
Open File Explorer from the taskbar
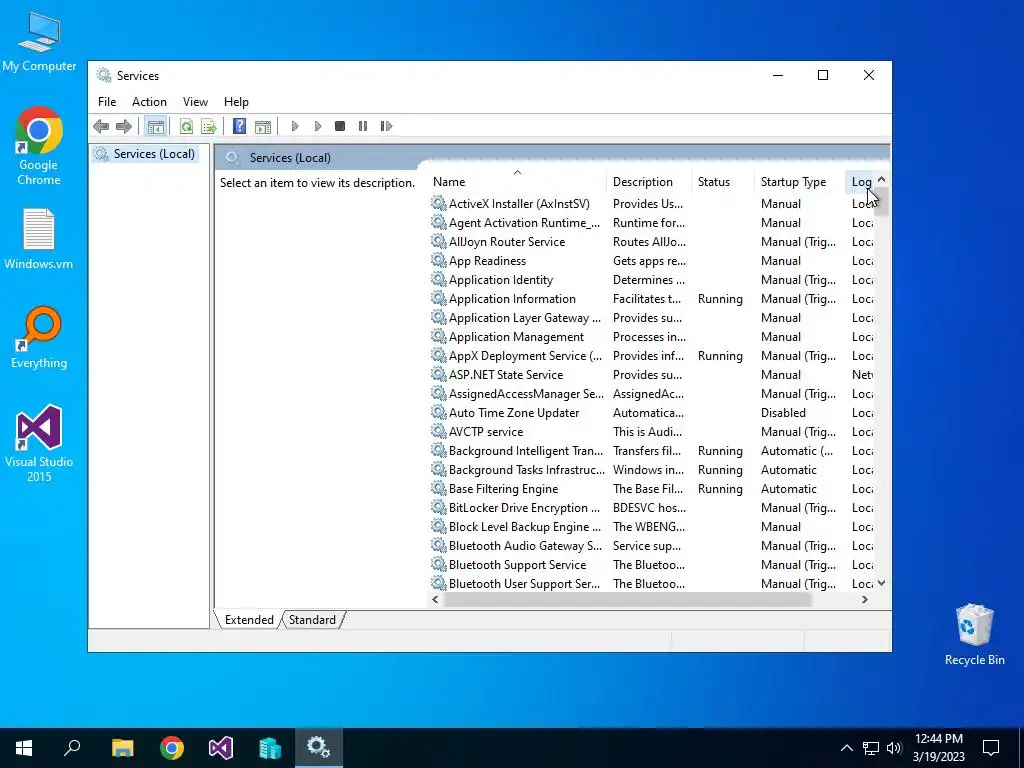pyautogui.click(x=122, y=748)
